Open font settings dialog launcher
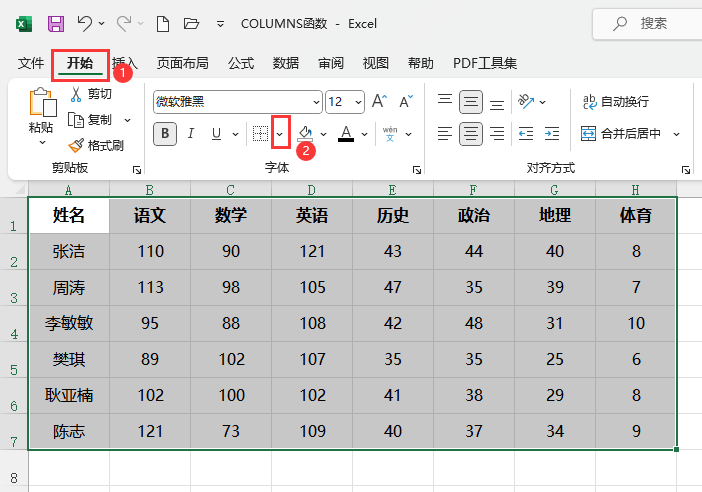 tap(417, 170)
